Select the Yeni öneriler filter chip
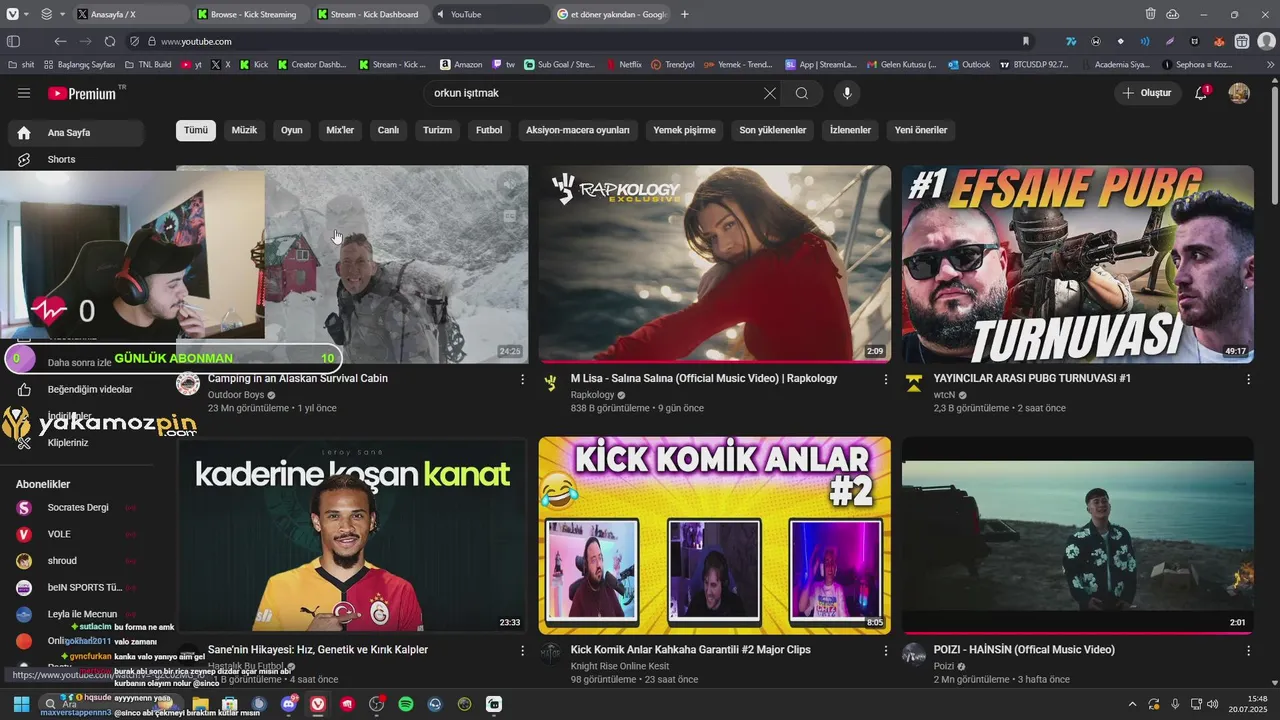 point(921,130)
